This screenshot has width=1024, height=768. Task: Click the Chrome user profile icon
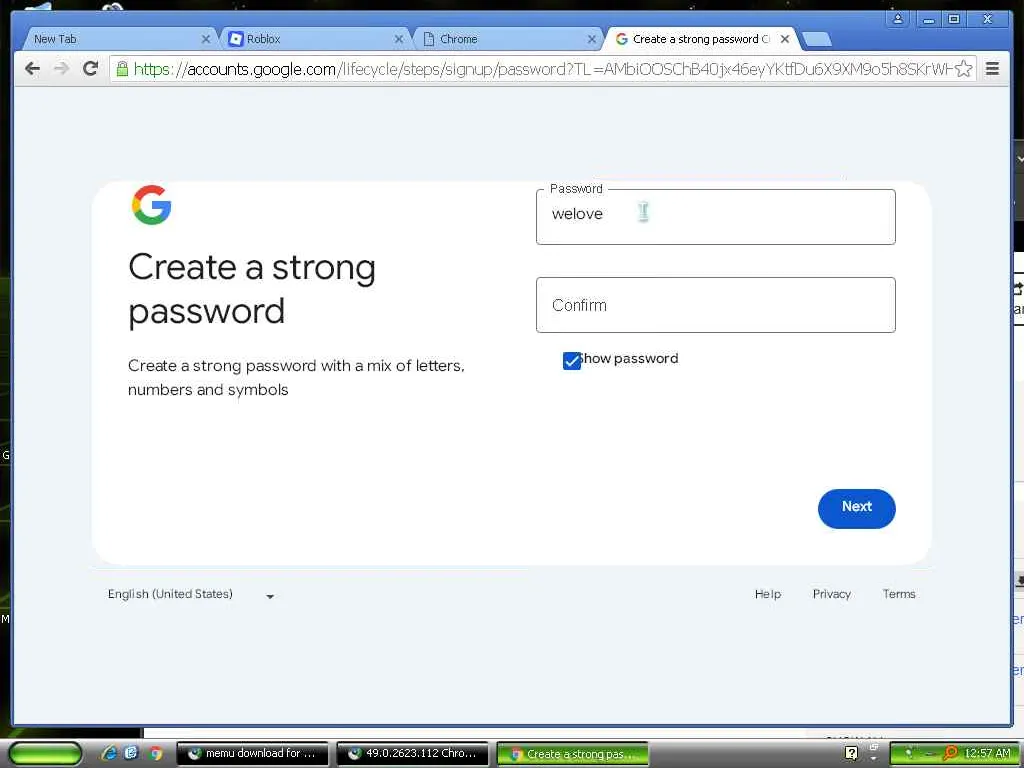point(898,19)
